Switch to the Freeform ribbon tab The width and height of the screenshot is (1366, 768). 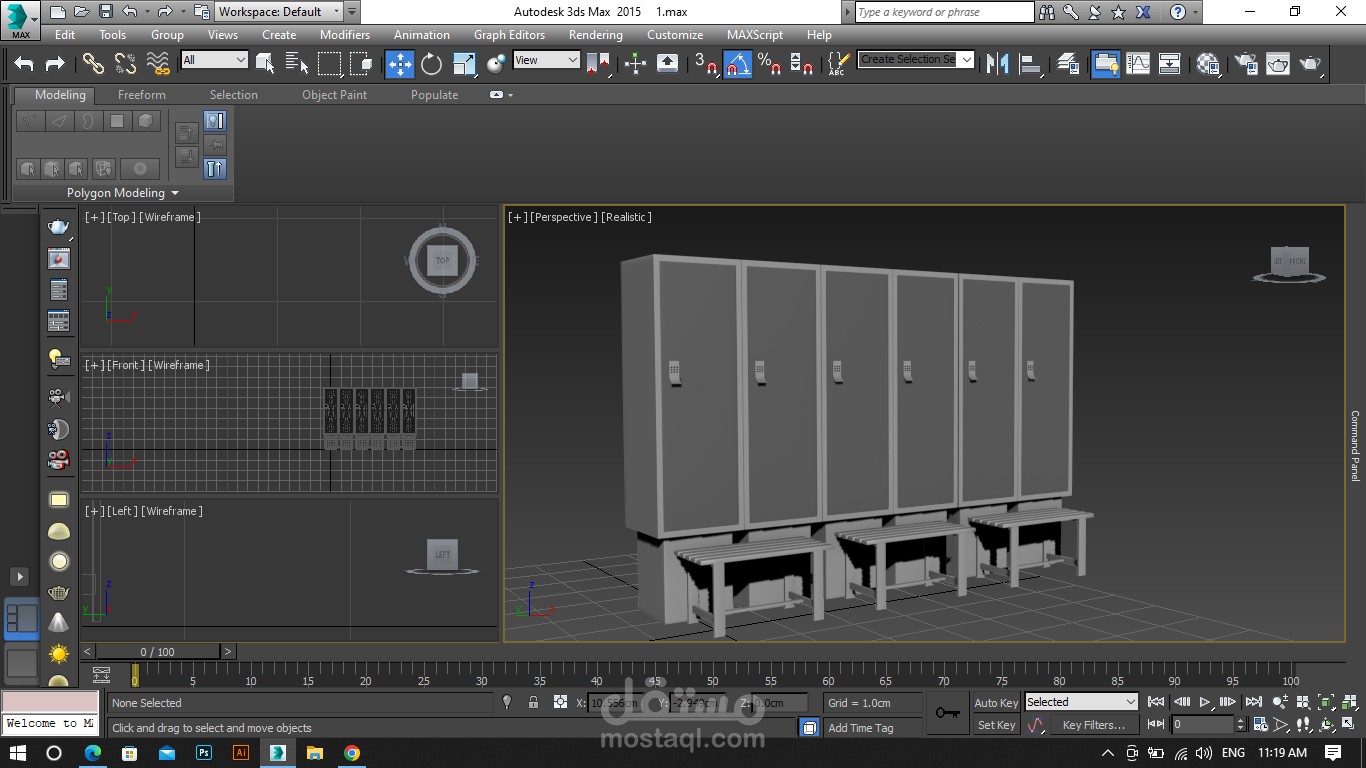pos(141,95)
